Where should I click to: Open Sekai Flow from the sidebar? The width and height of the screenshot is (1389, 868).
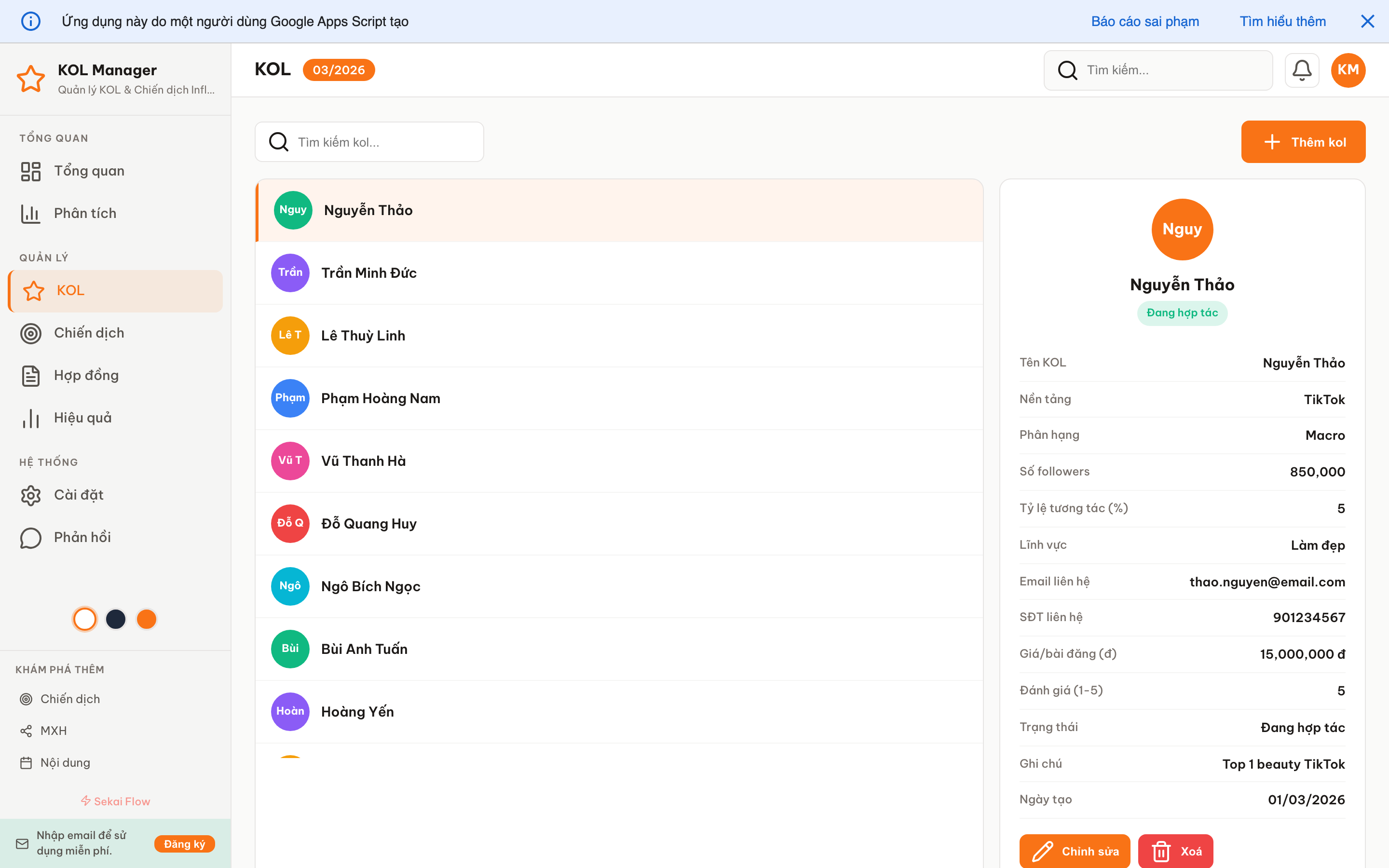click(115, 801)
